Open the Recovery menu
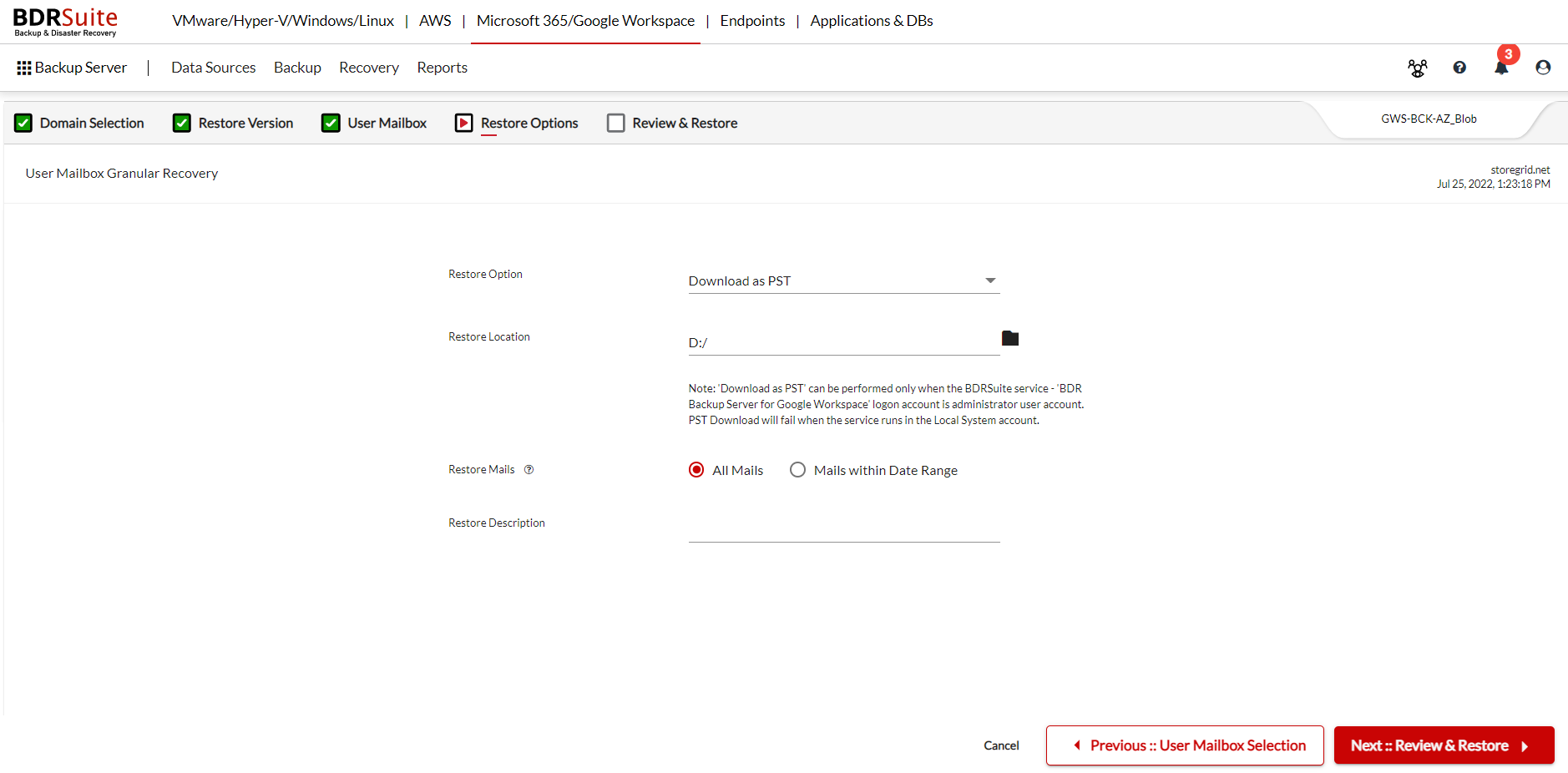This screenshot has height=773, width=1568. tap(369, 68)
